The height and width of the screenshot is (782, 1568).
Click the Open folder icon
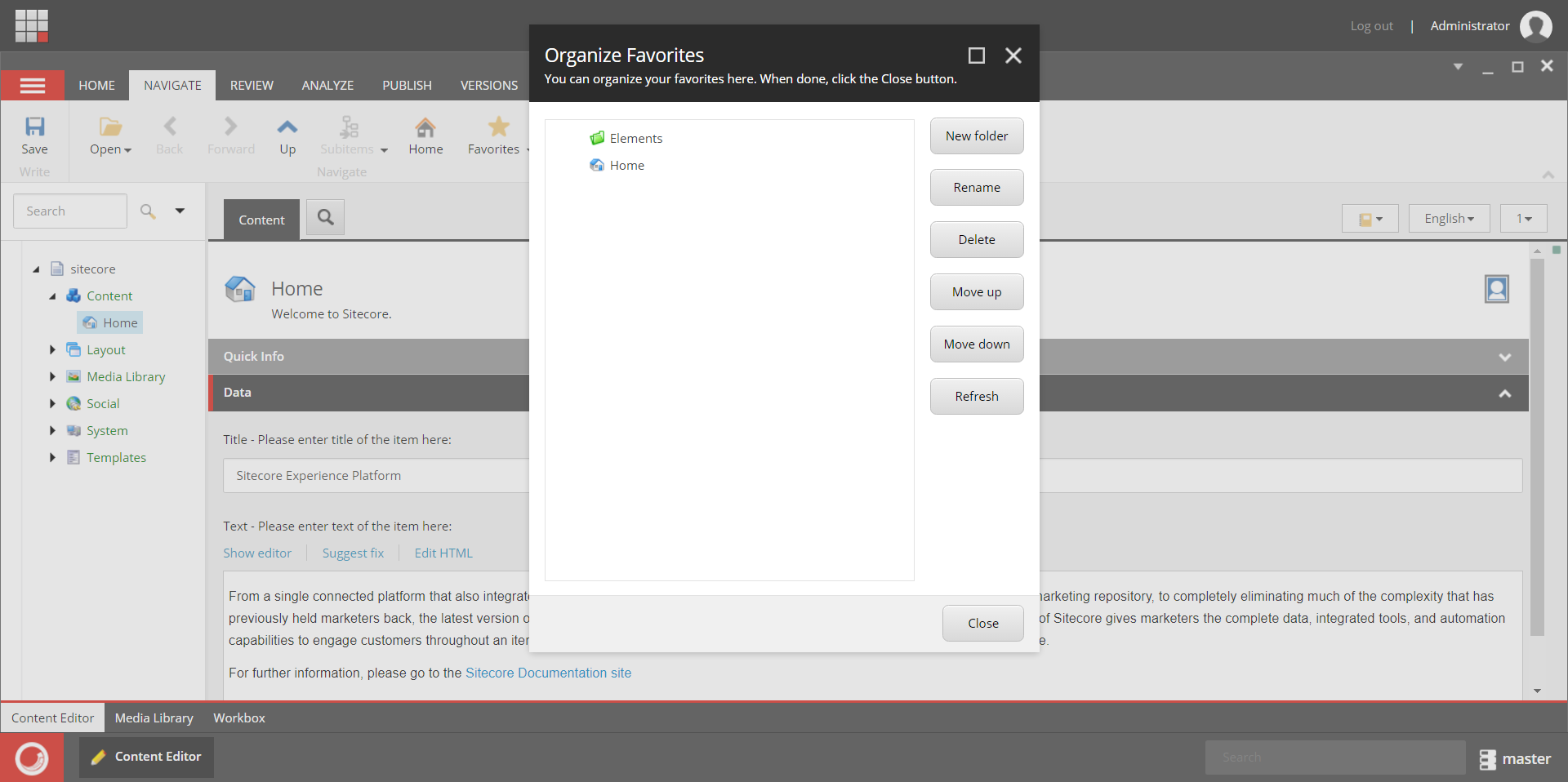[110, 127]
